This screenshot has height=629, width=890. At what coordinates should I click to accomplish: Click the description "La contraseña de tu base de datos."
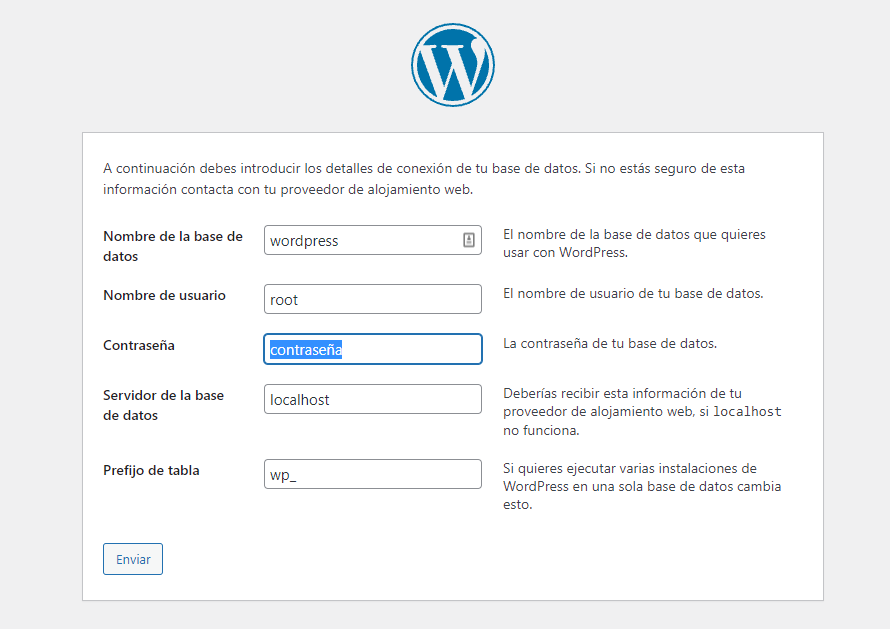click(610, 343)
